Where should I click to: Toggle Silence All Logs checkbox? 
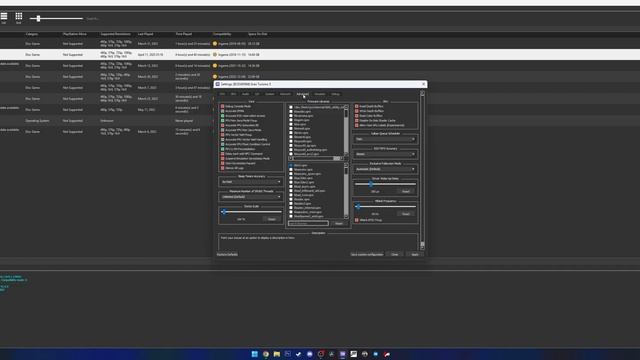tap(222, 168)
